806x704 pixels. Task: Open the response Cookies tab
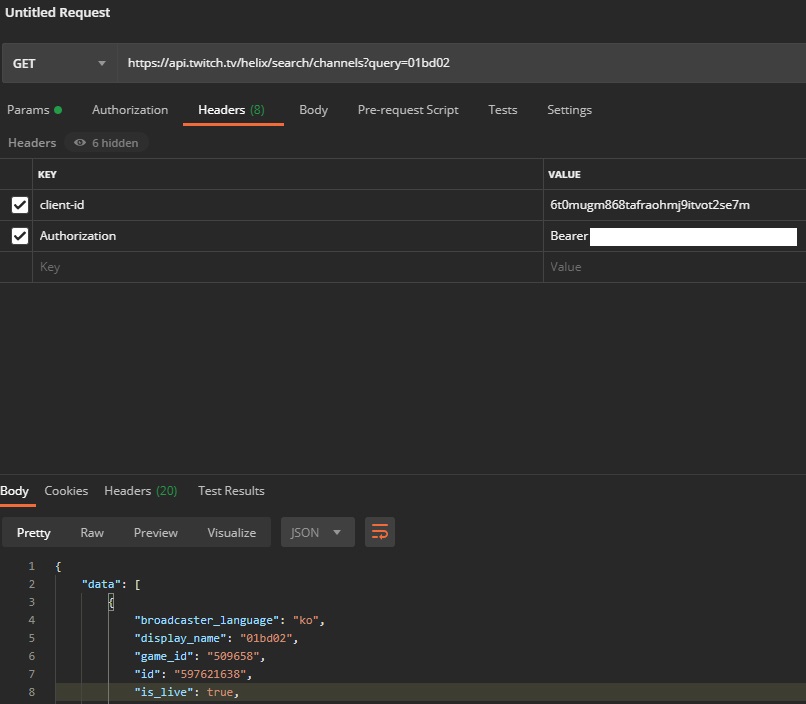point(66,491)
